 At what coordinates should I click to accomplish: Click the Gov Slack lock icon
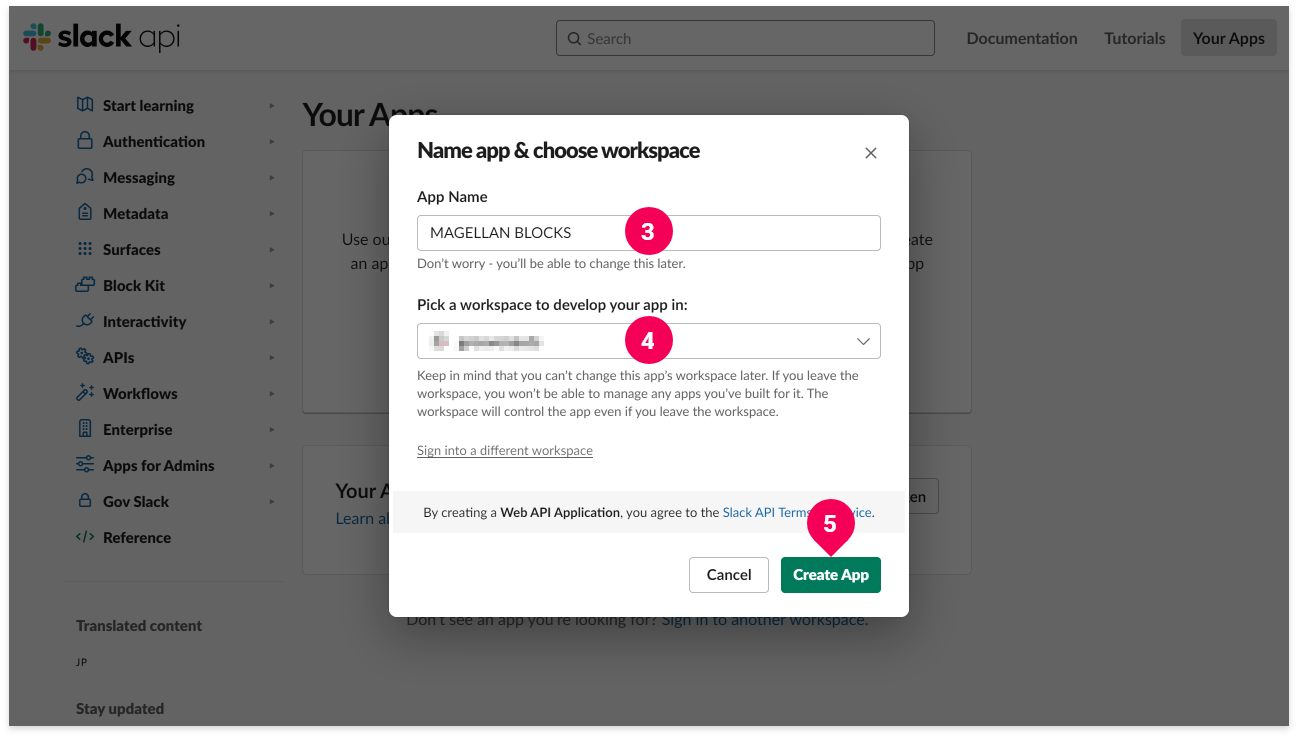pyautogui.click(x=85, y=501)
